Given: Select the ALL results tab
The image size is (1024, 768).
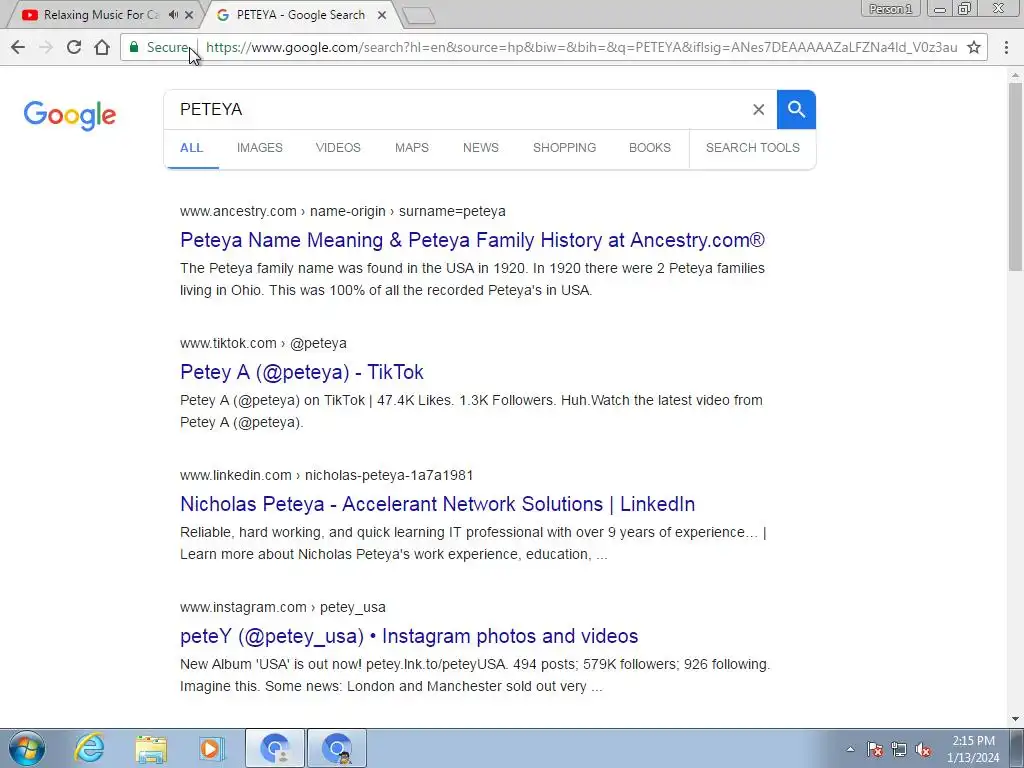Looking at the screenshot, I should click(191, 148).
